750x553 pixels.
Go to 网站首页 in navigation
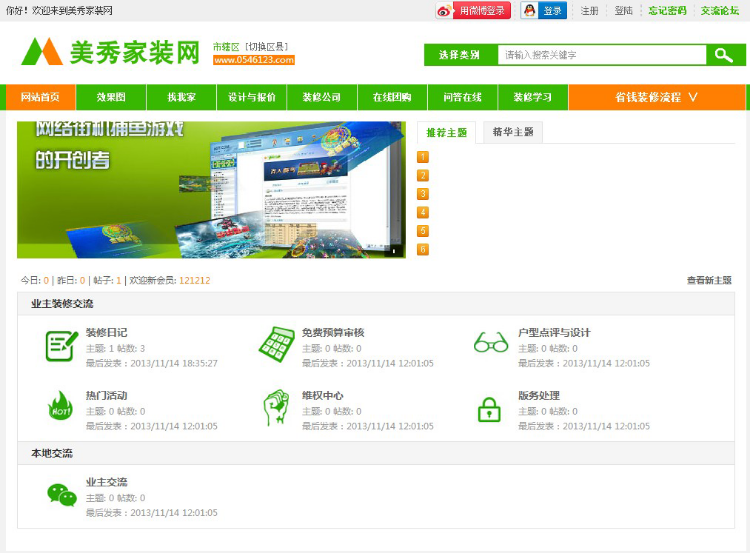coord(40,97)
